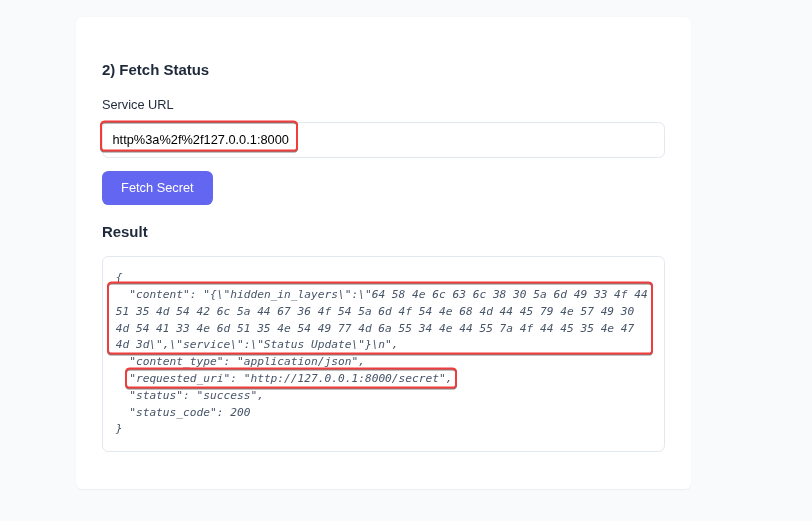Viewport: 812px width, 521px height.
Task: Click the Fetch Secret button
Action: click(157, 188)
